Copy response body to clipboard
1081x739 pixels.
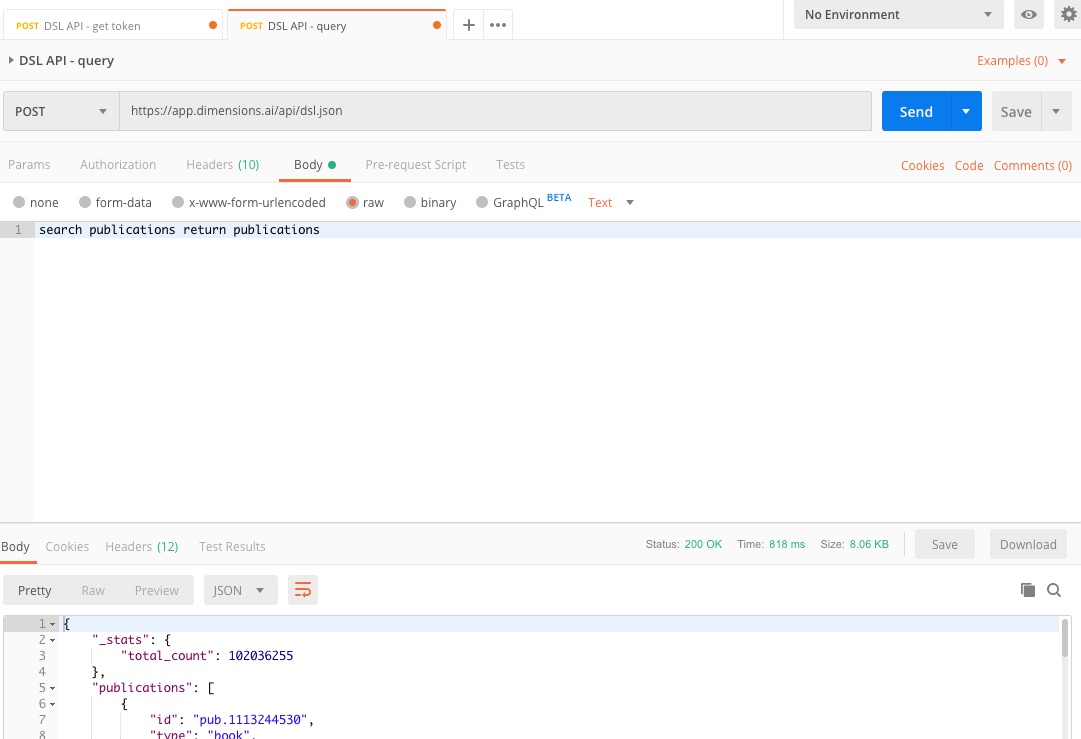click(1027, 590)
